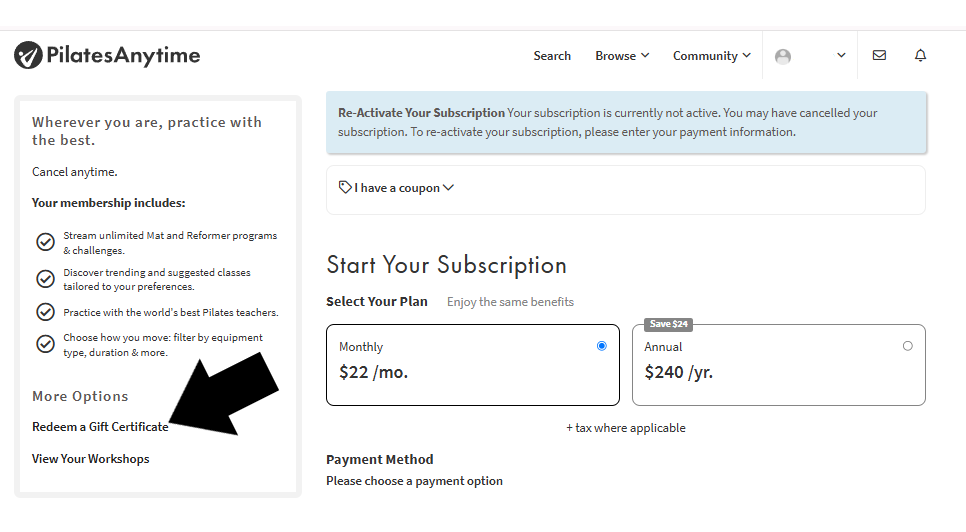Expand the Browse dropdown menu
966x532 pixels.
click(622, 55)
